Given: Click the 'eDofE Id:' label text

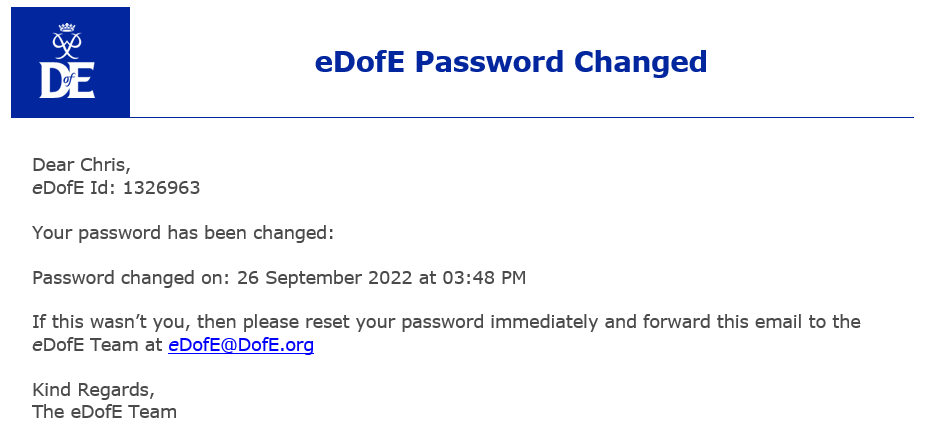Looking at the screenshot, I should [x=74, y=188].
